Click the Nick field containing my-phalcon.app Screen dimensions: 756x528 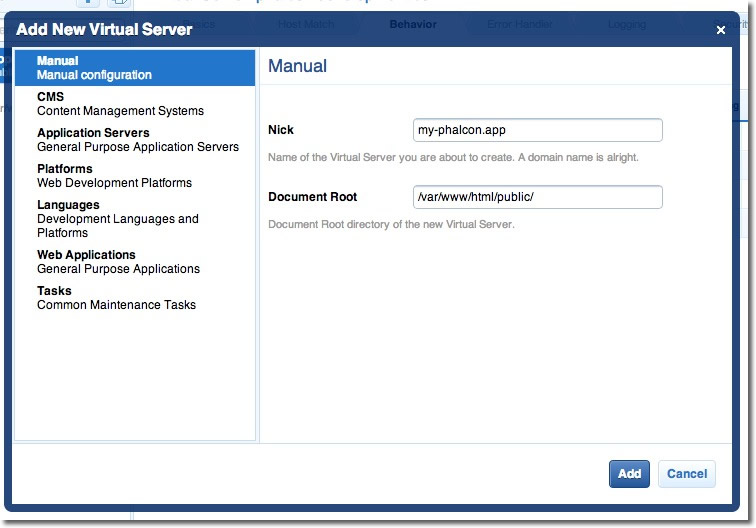click(x=537, y=130)
